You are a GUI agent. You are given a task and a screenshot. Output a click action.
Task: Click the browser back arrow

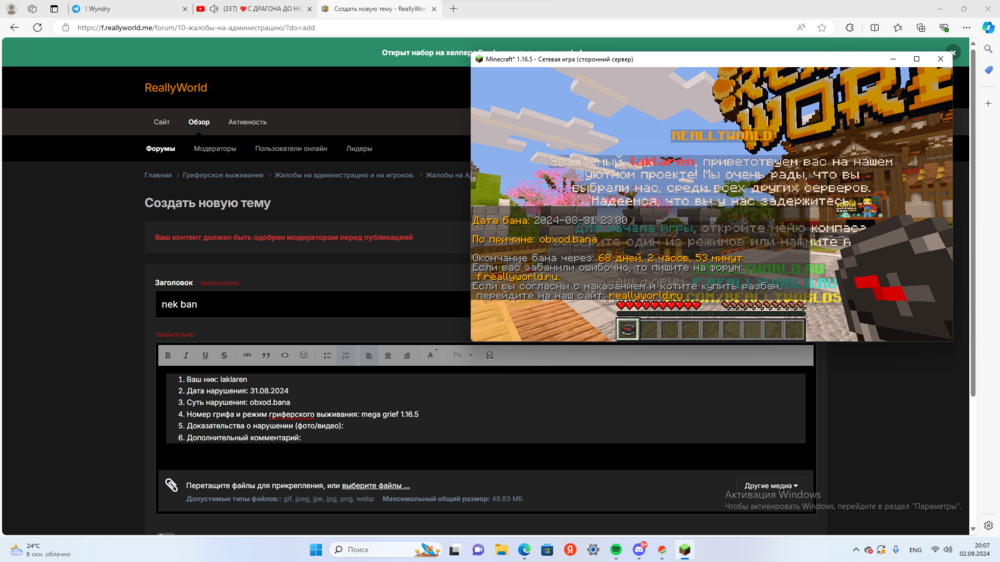click(x=15, y=27)
